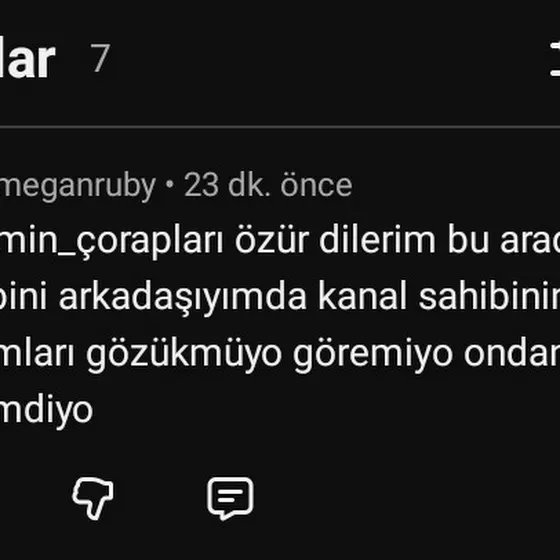Image resolution: width=560 pixels, height=560 pixels.
Task: Select the comments heading ending in 'lar'
Action: point(28,60)
